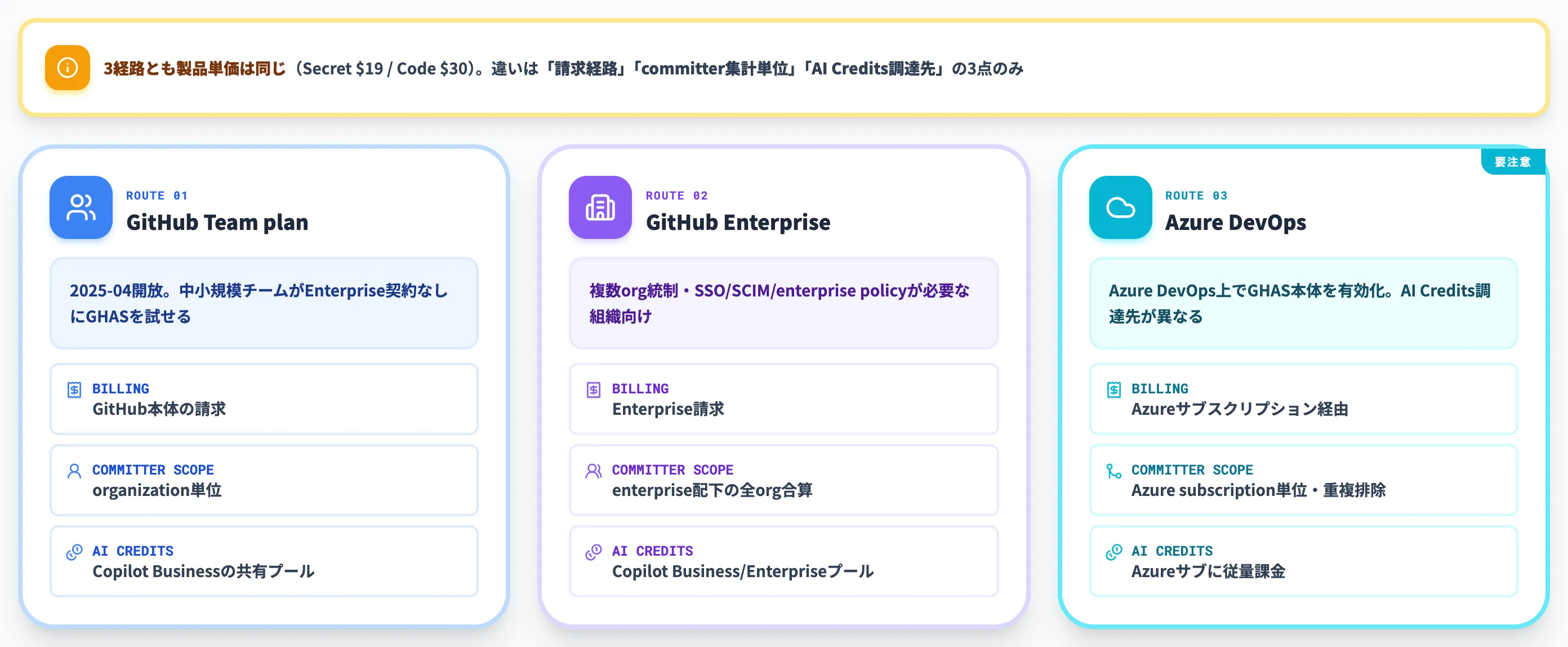Click the blue users icon for Route 01

click(81, 207)
